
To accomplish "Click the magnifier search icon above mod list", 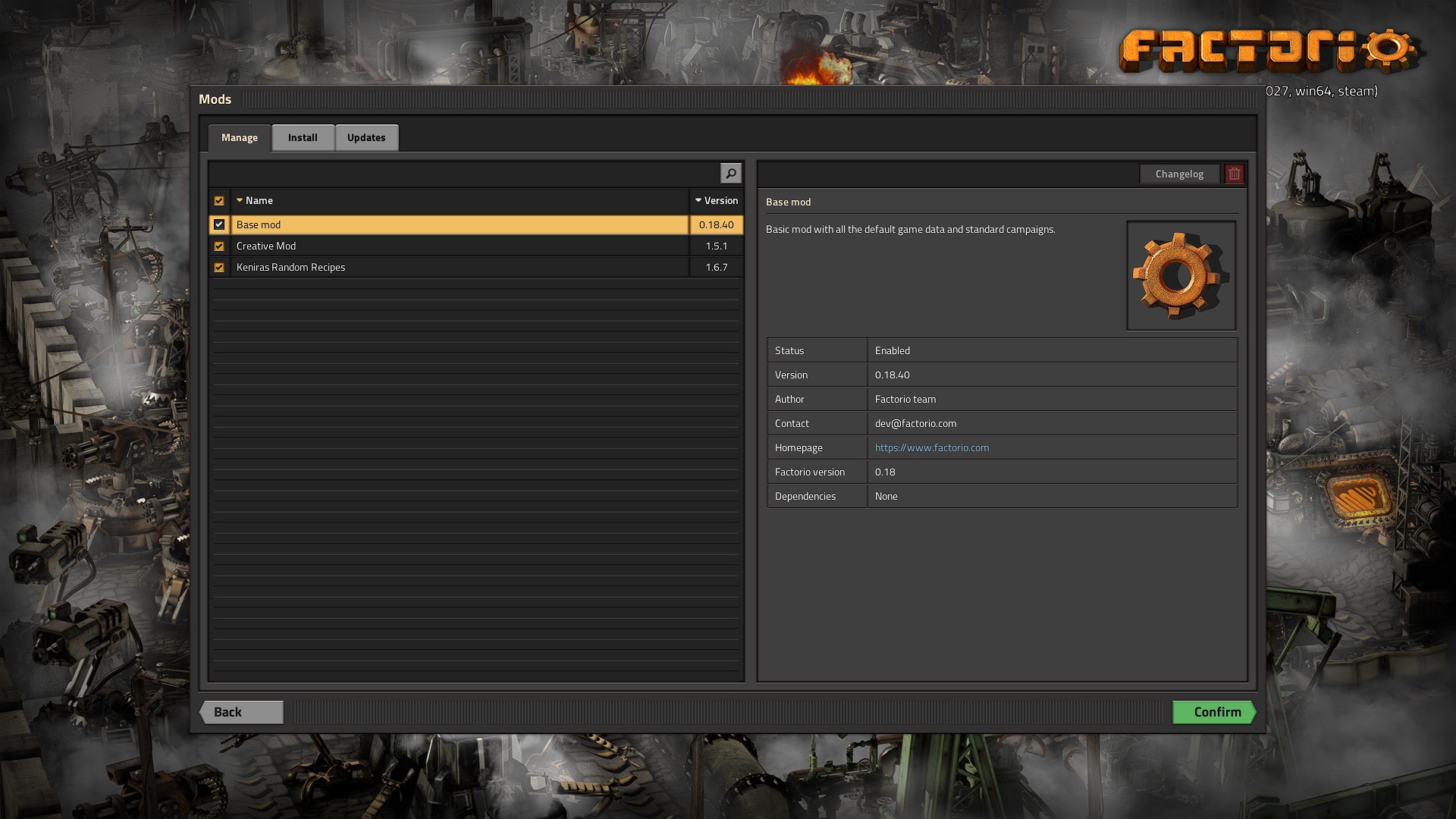I will pyautogui.click(x=730, y=174).
